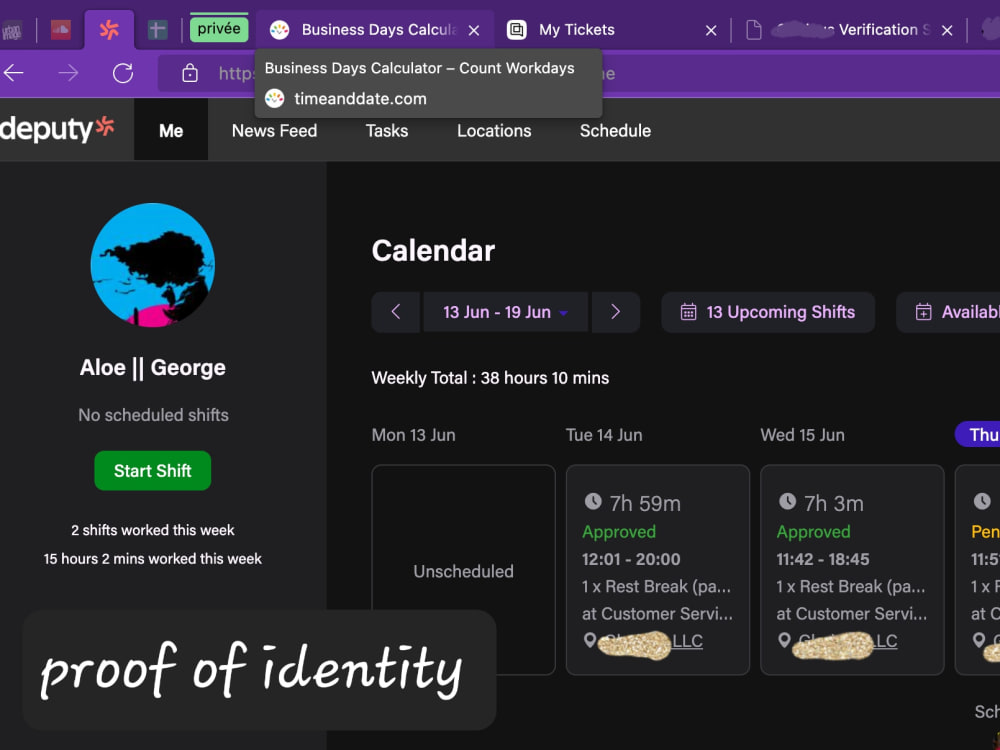Click the location link on Tue 14 Jun shift
This screenshot has width=1000, height=750.
coord(652,642)
